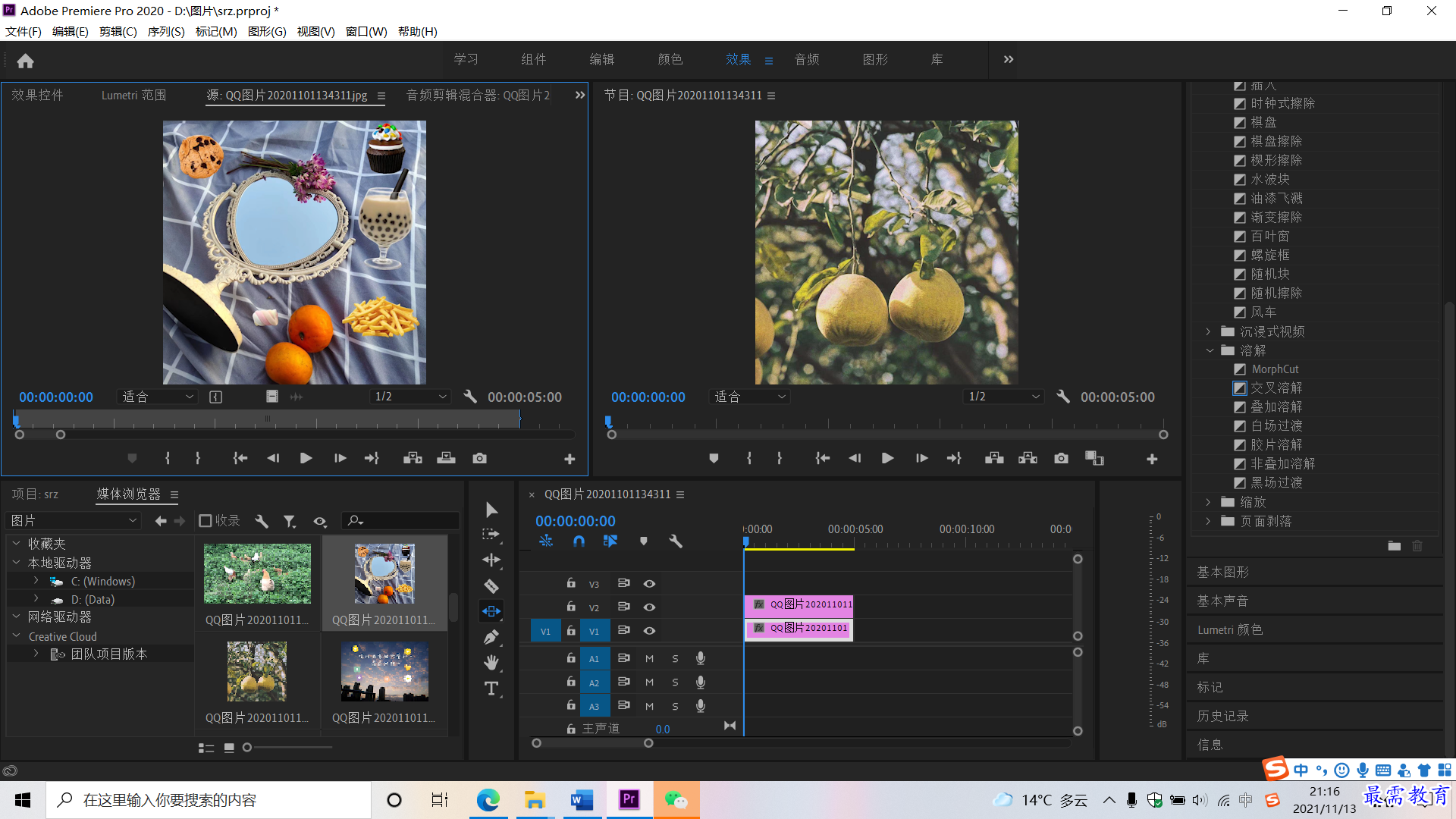Image resolution: width=1456 pixels, height=819 pixels.
Task: Open Comparison View in Program monitor
Action: 1094,459
